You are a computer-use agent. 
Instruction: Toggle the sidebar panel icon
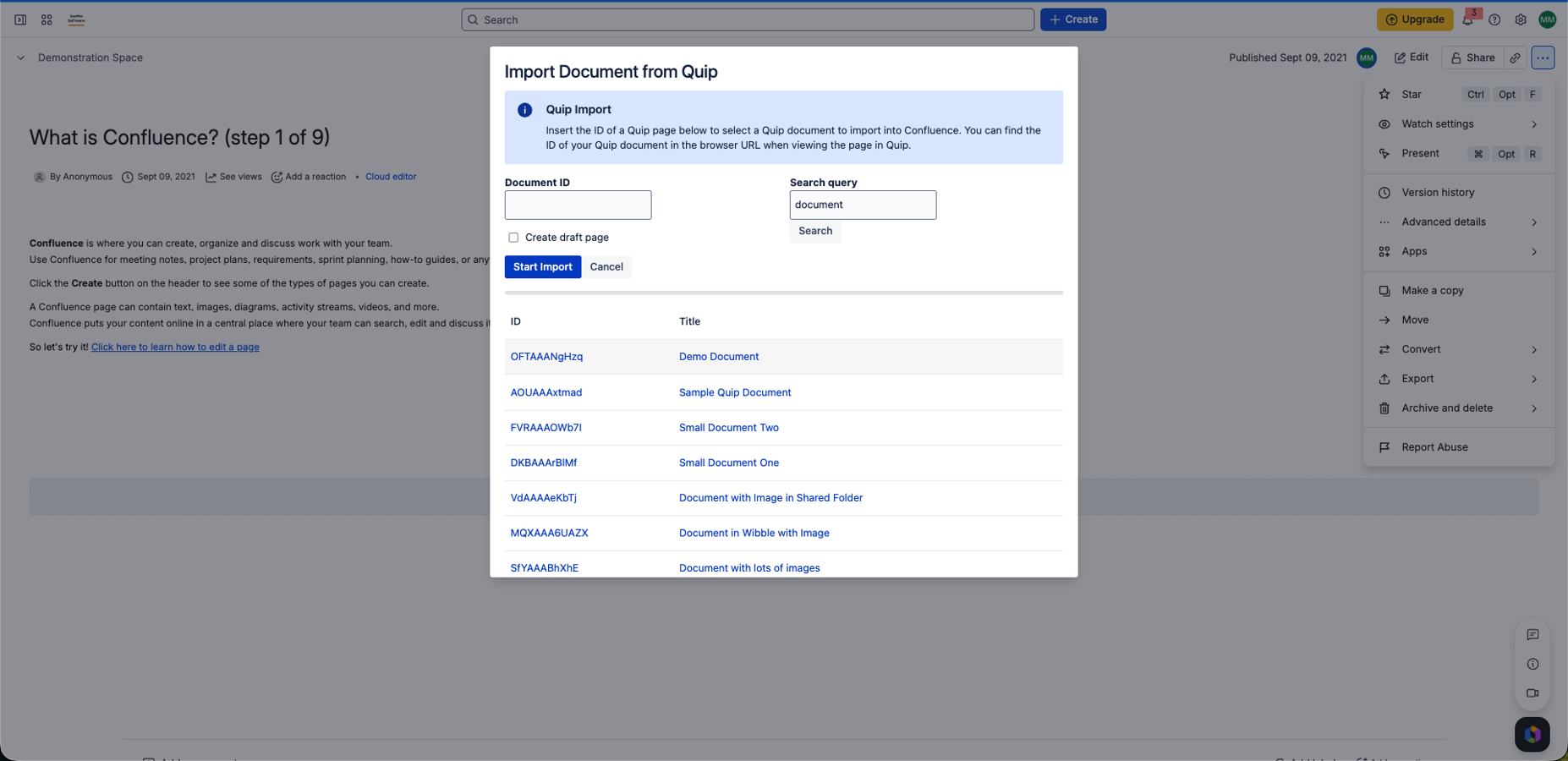[20, 19]
